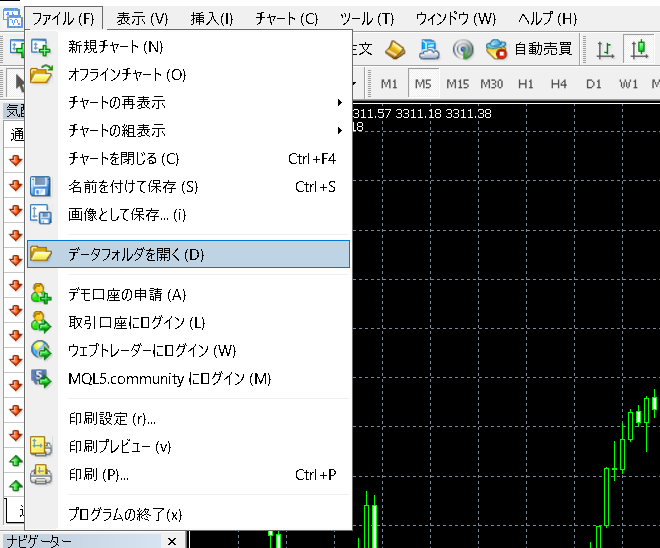
Task: Switch to the M15 timeframe
Action: [x=457, y=83]
